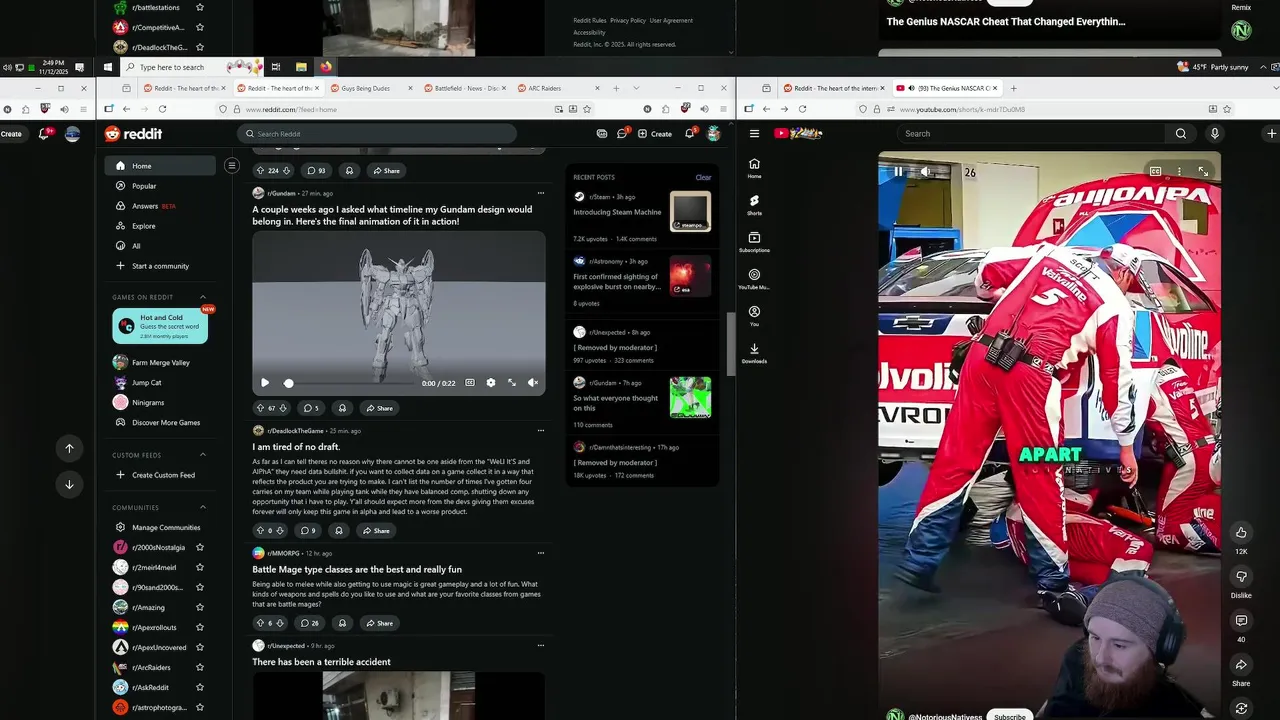Open File Explorer from taskbar
Image resolution: width=1280 pixels, height=720 pixels.
[x=301, y=67]
